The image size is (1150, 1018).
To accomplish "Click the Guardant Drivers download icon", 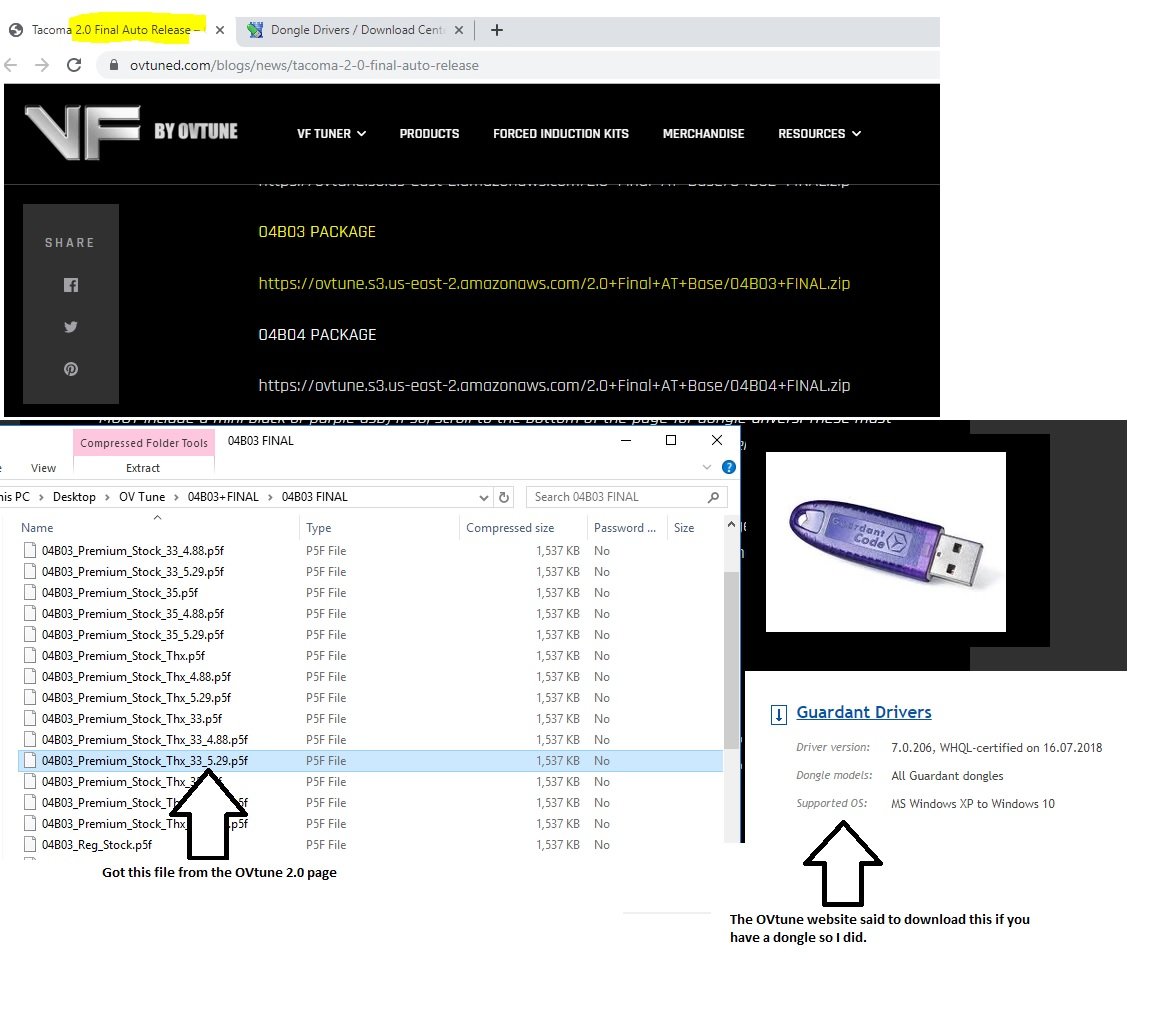I will 779,714.
